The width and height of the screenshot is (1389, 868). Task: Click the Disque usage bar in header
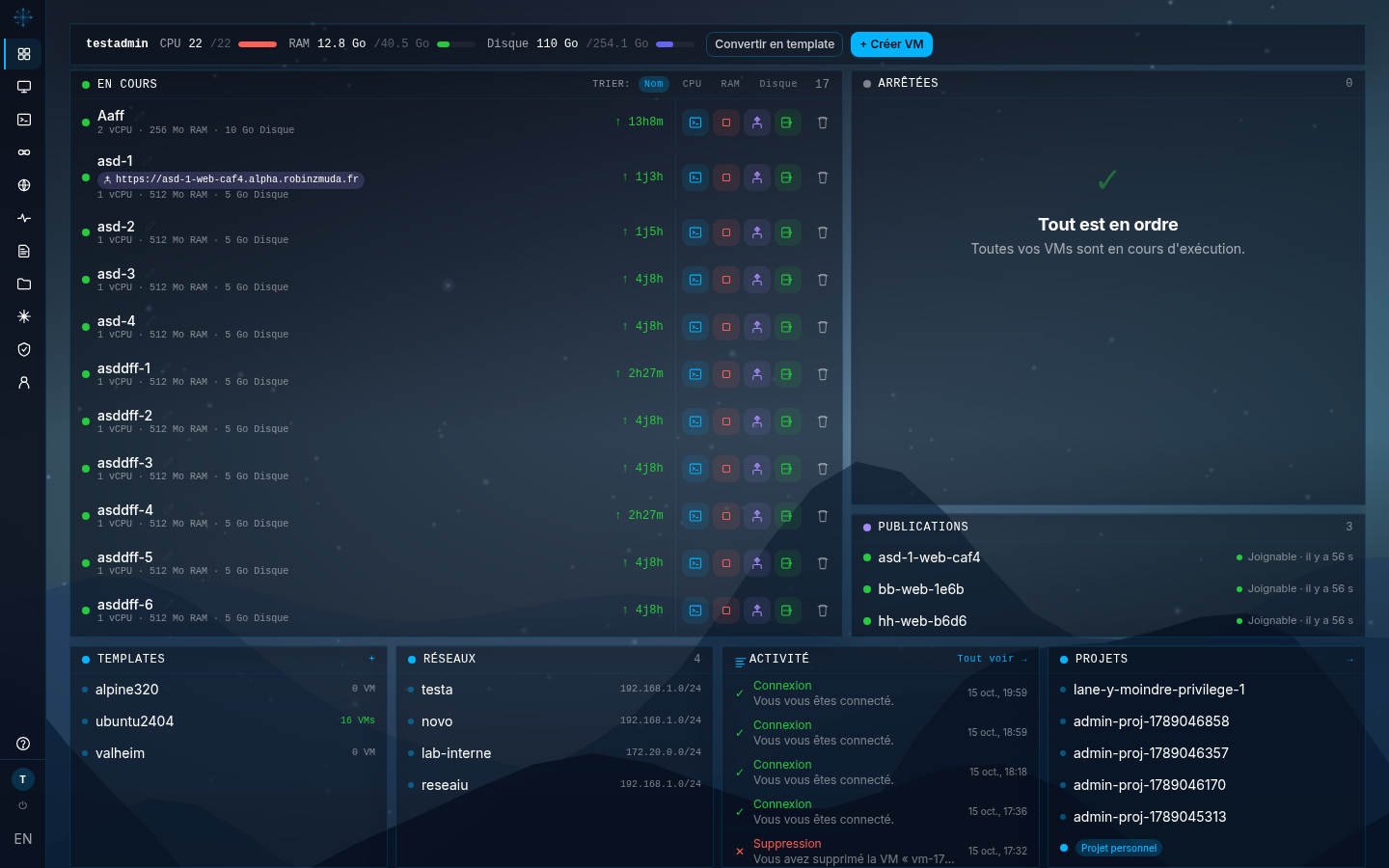click(675, 44)
